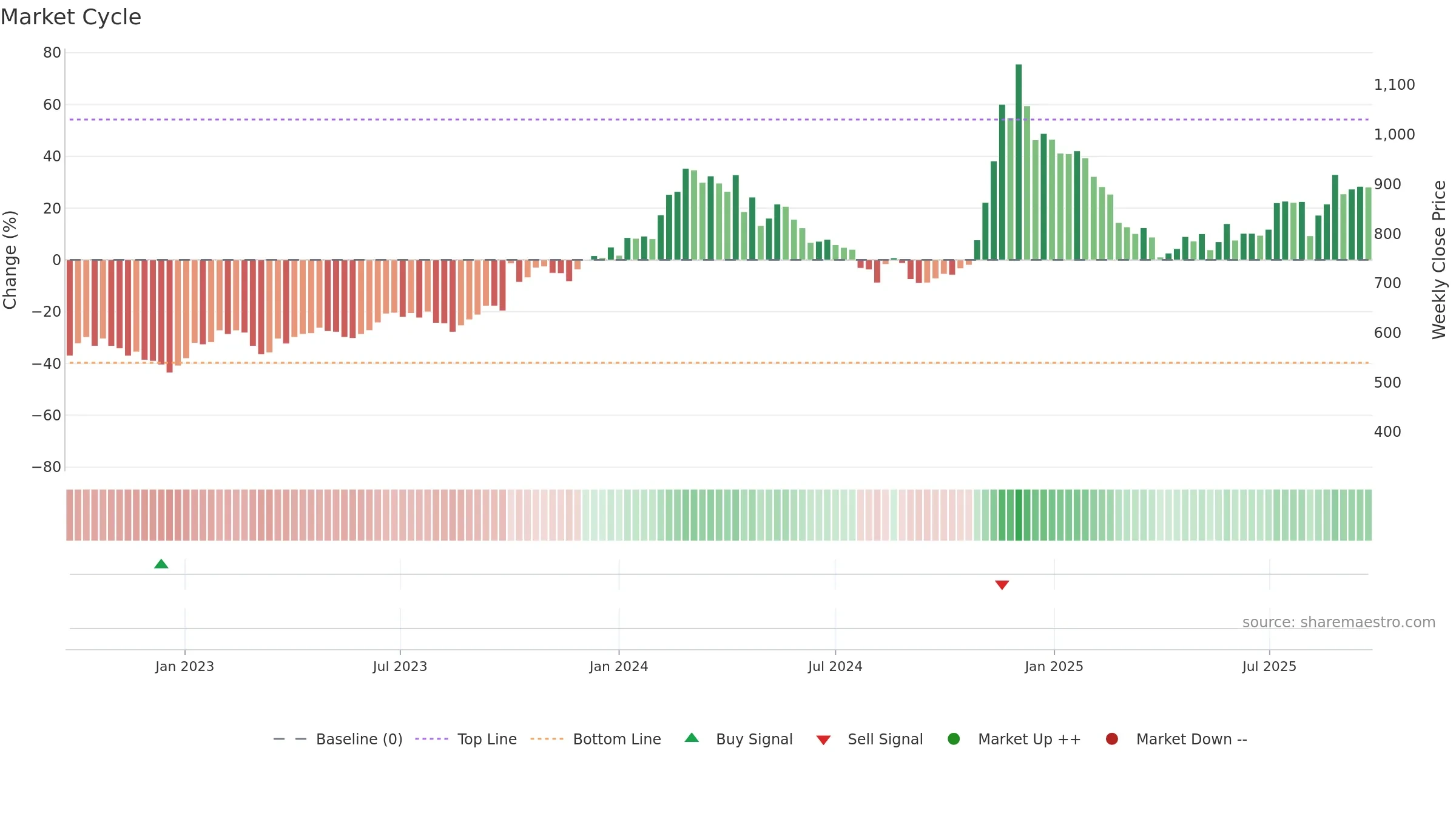Screen dimensions: 1456x819
Task: Click the 80 tick on the left axis
Action: [x=52, y=53]
